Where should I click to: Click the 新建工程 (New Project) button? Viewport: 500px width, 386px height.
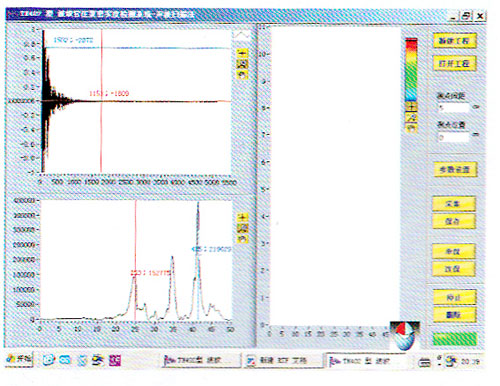(x=454, y=41)
